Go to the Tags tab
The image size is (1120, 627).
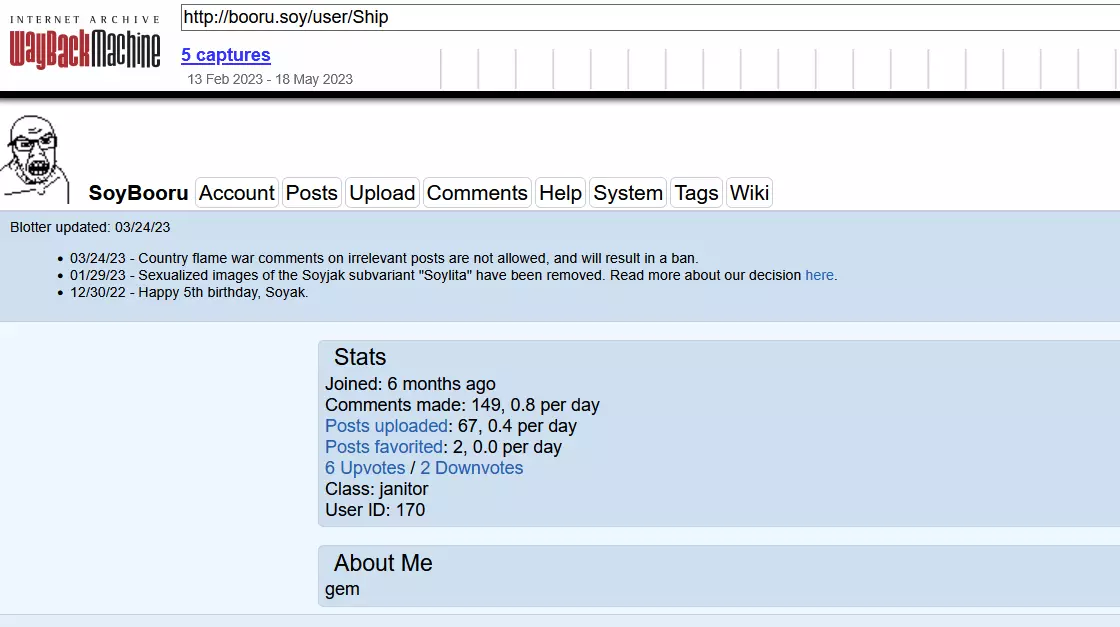point(696,193)
